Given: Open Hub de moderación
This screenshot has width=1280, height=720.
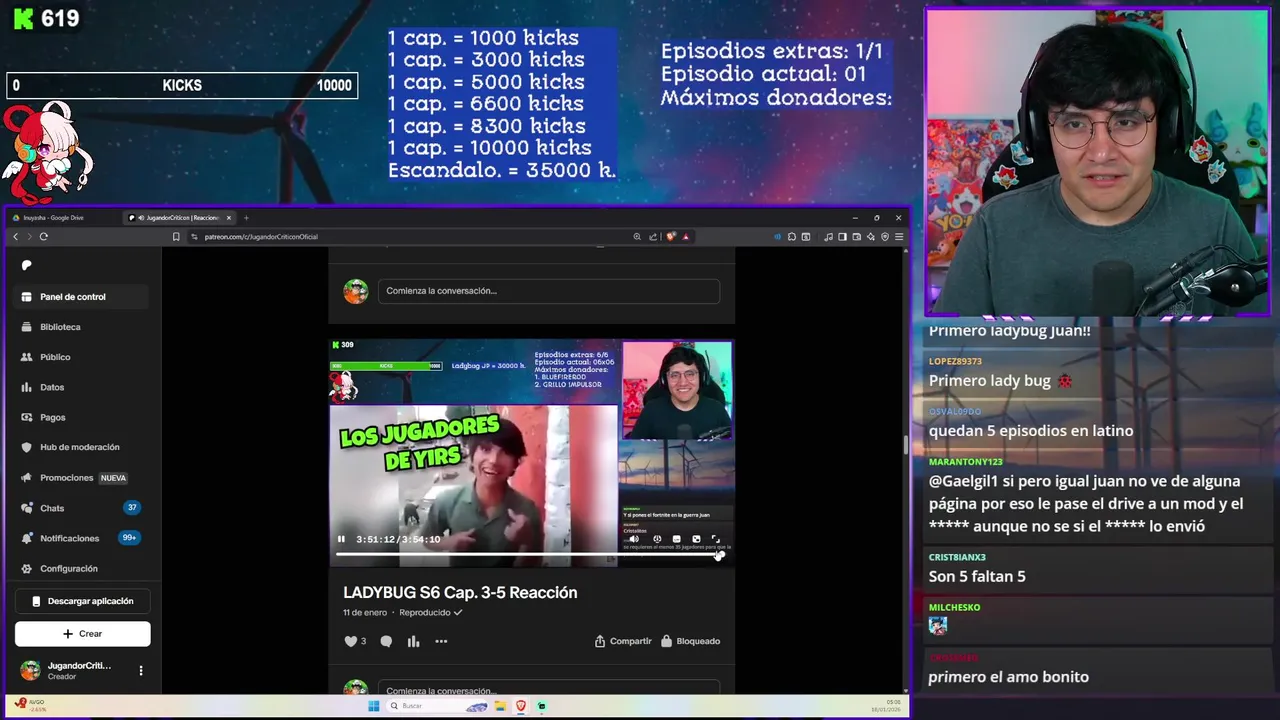Looking at the screenshot, I should click(x=82, y=447).
